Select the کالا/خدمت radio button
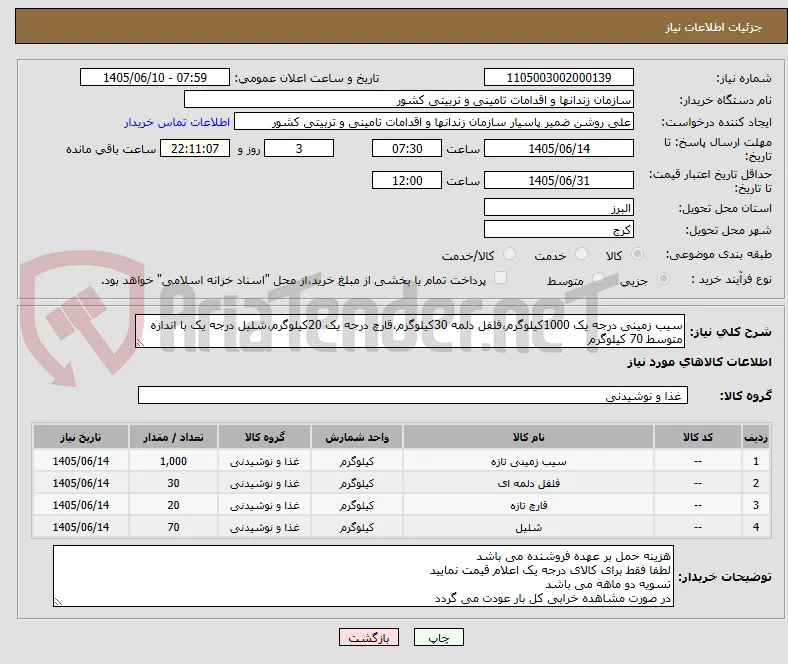Screen dimensions: 788x664 point(510,254)
